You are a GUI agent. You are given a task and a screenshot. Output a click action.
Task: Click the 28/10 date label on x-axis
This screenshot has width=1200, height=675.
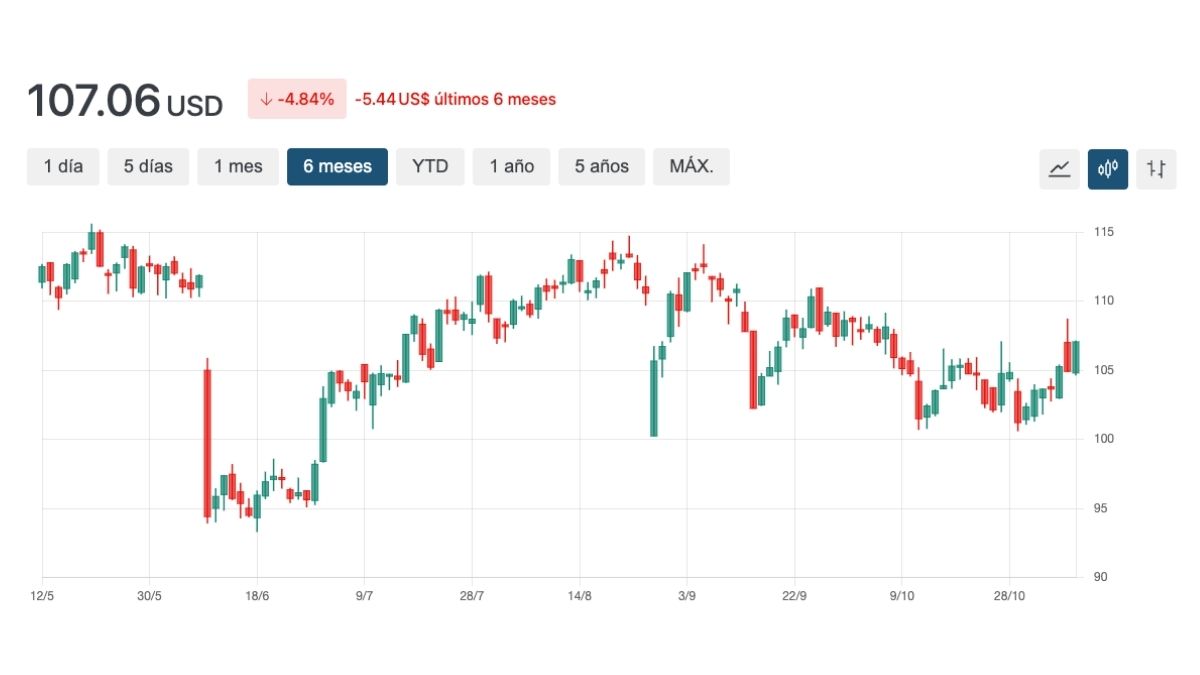click(1009, 596)
